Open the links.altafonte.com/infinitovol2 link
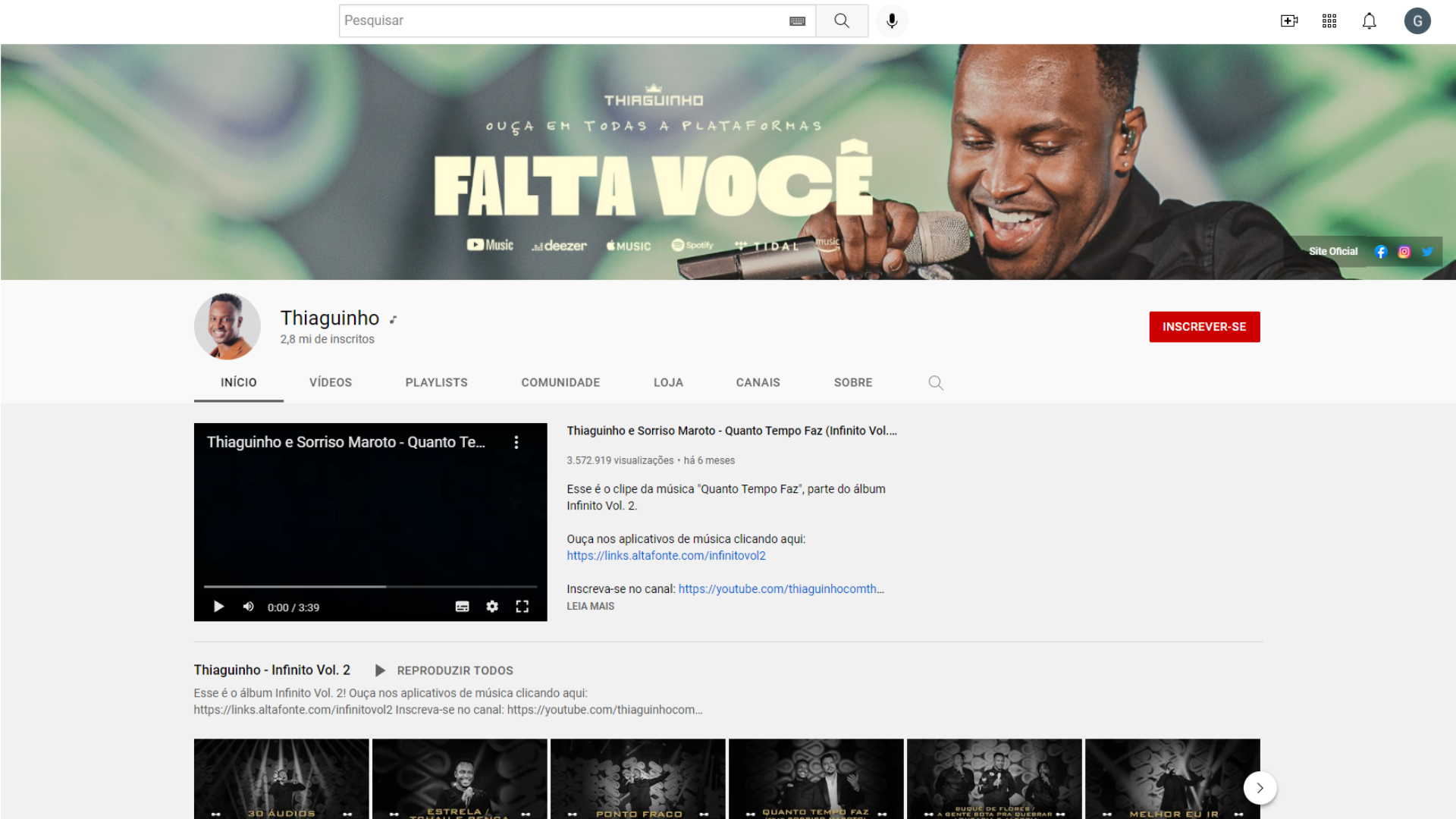Image resolution: width=1456 pixels, height=819 pixels. pos(666,556)
